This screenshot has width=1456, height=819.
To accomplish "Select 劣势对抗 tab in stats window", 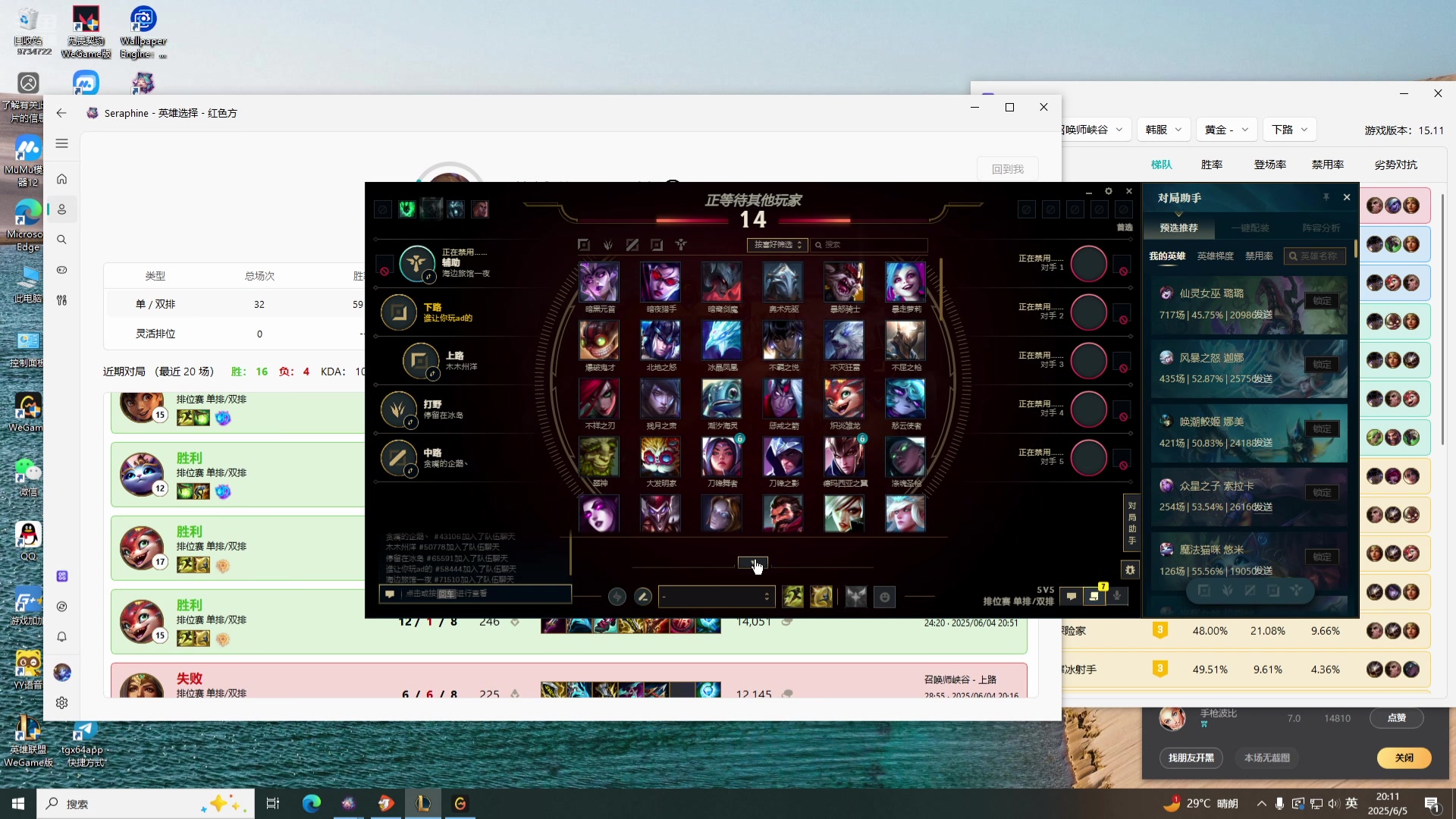I will point(1395,165).
